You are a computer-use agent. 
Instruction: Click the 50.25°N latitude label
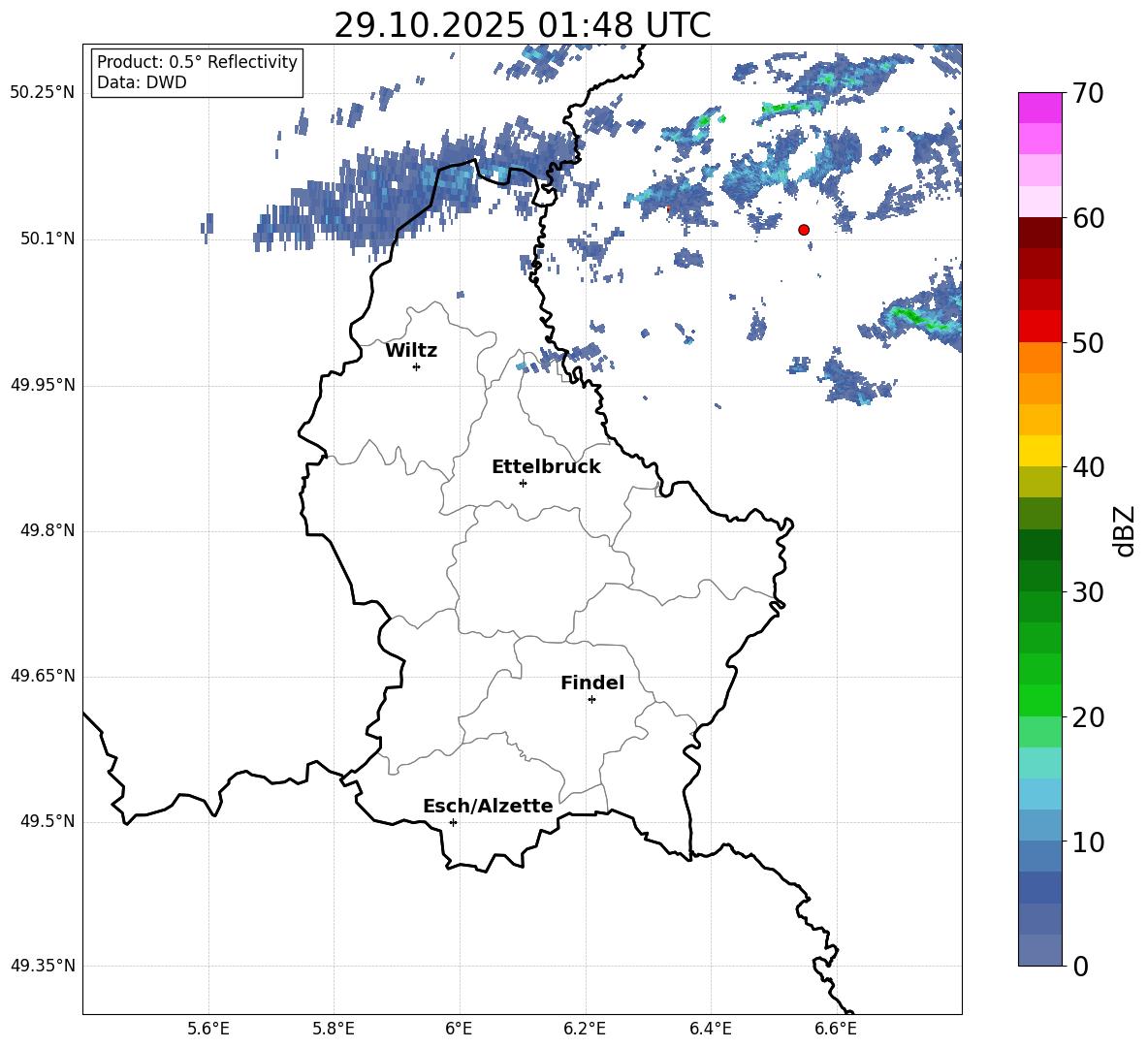coord(43,93)
